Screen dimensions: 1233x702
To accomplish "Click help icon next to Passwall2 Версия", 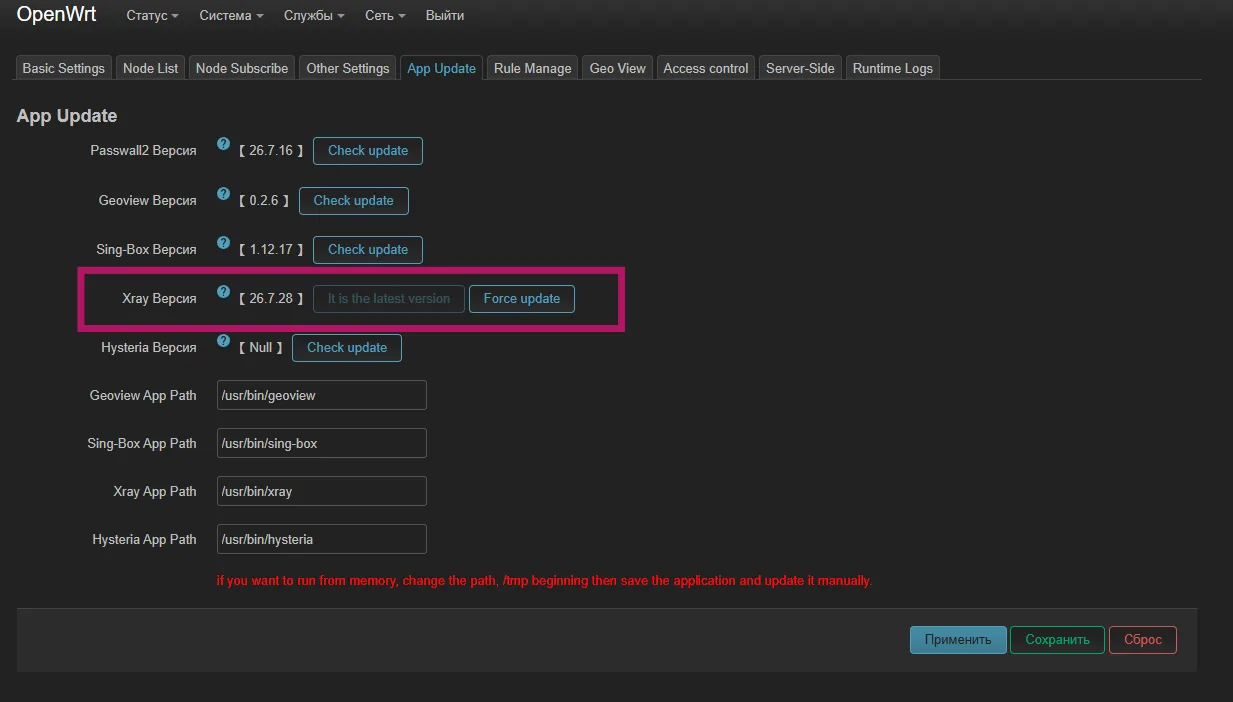I will tap(224, 144).
